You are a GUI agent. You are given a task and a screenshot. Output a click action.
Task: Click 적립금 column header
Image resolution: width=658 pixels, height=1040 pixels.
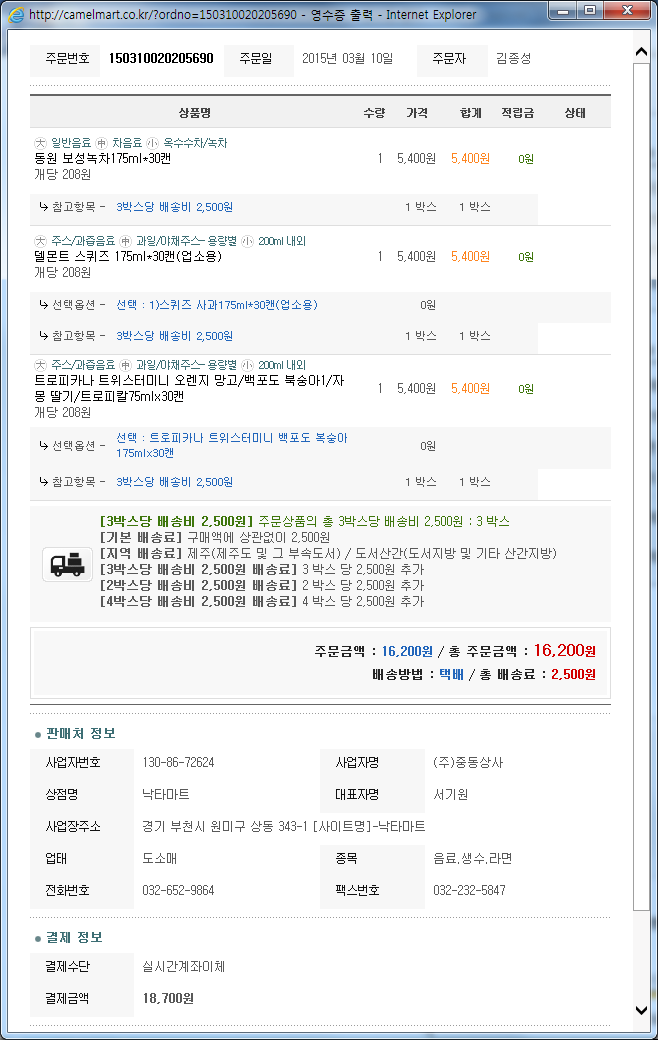tap(517, 113)
